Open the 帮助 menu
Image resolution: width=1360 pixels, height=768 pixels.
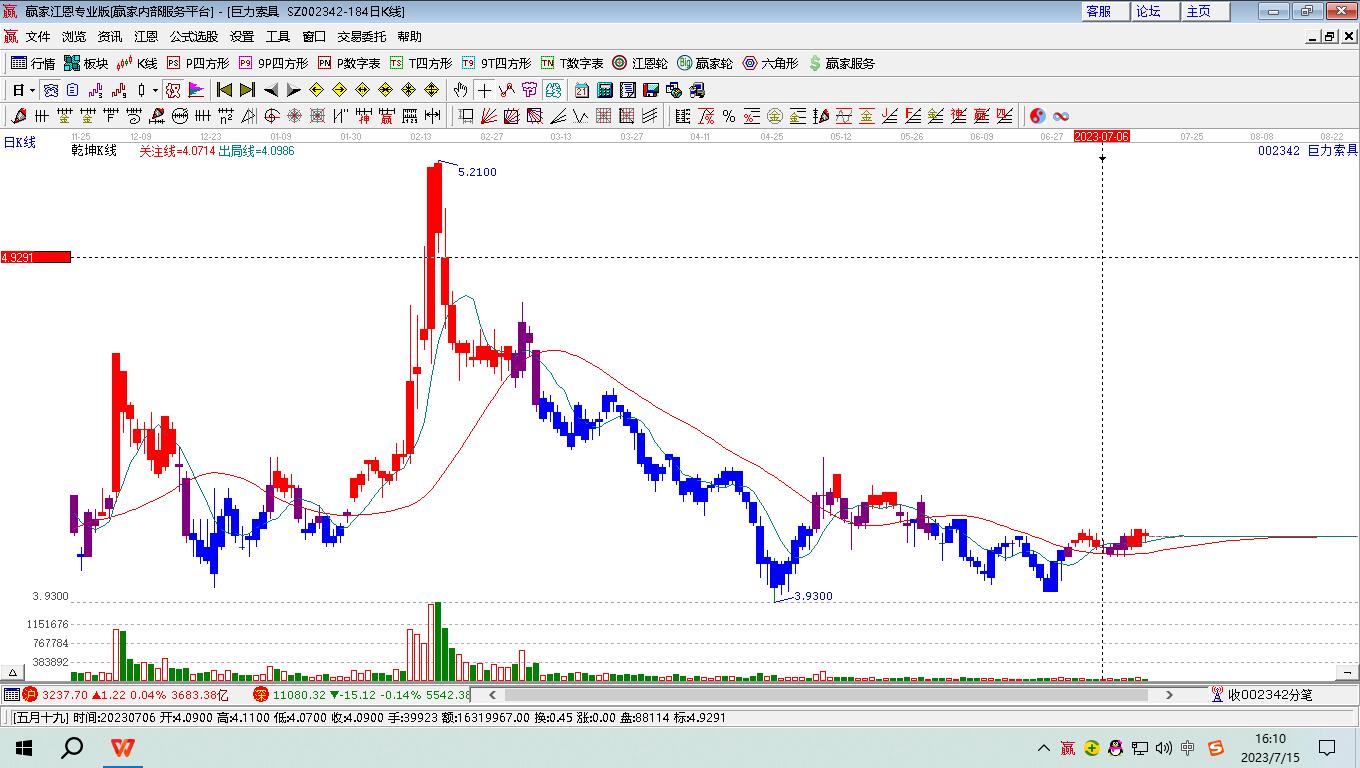(410, 37)
